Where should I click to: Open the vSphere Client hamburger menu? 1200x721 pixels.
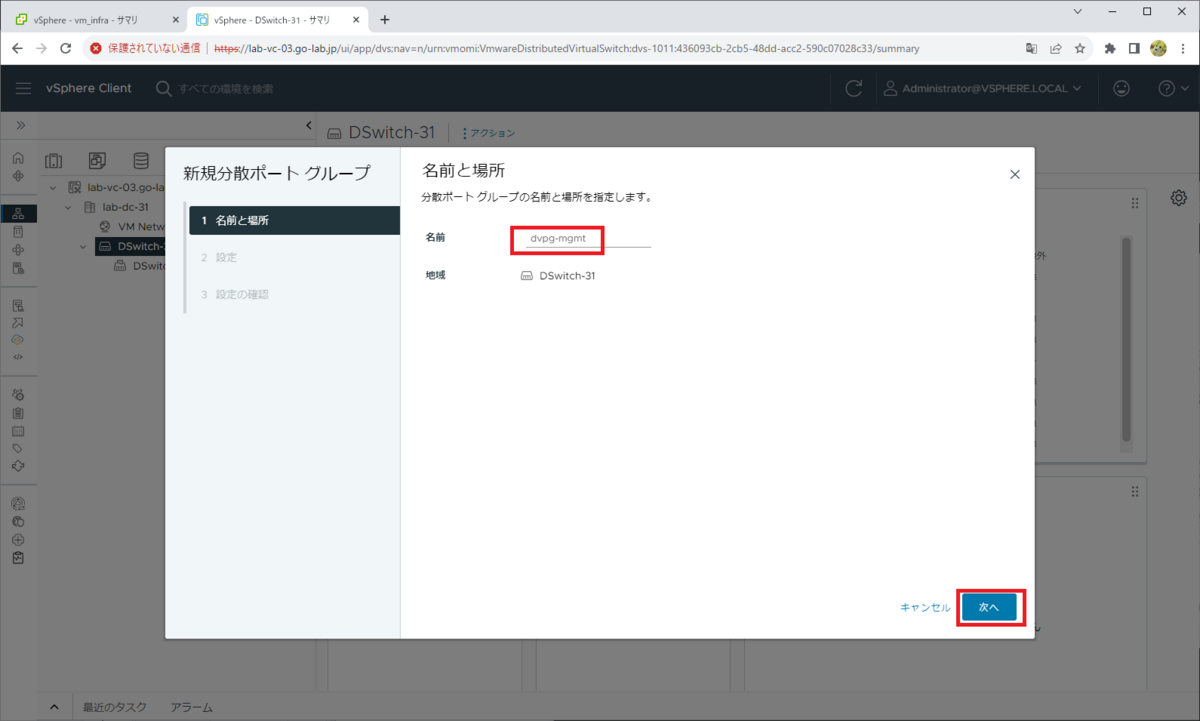(23, 88)
